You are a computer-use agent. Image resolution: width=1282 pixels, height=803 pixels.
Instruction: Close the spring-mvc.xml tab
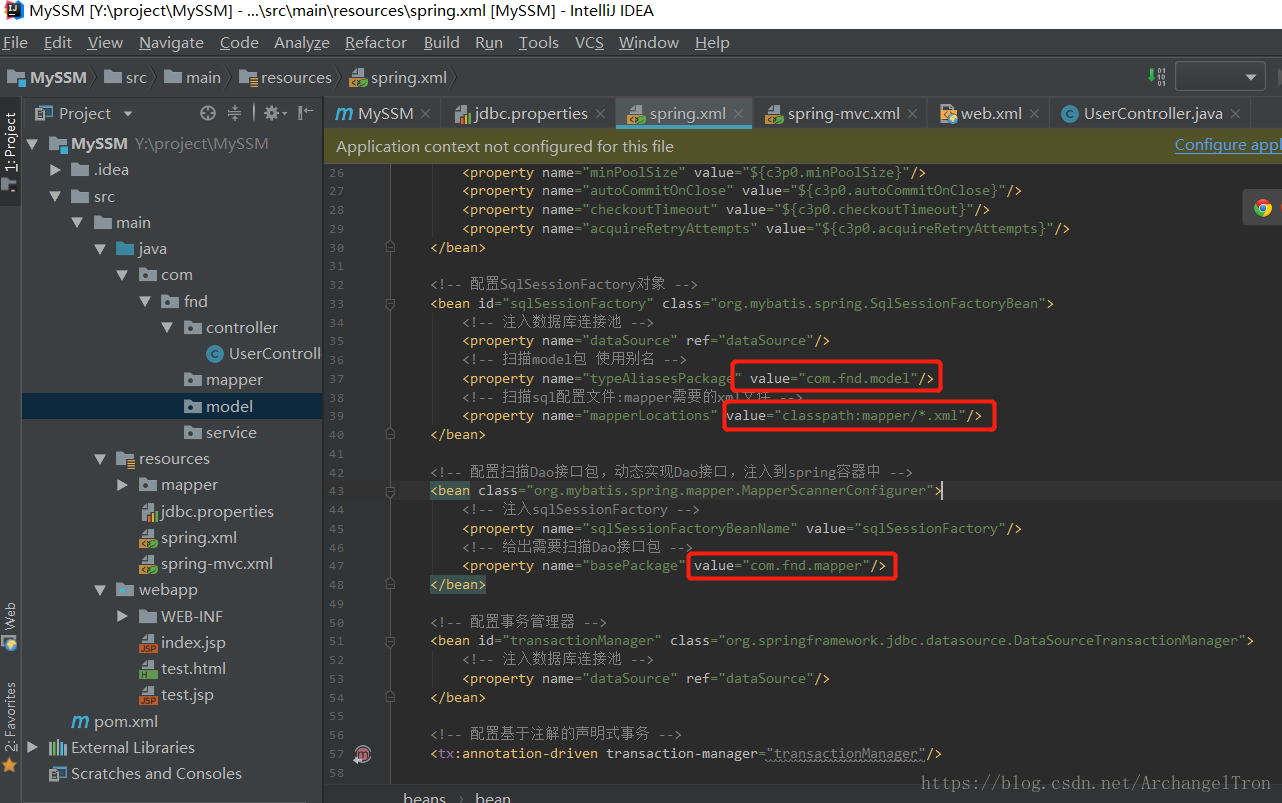(x=912, y=114)
